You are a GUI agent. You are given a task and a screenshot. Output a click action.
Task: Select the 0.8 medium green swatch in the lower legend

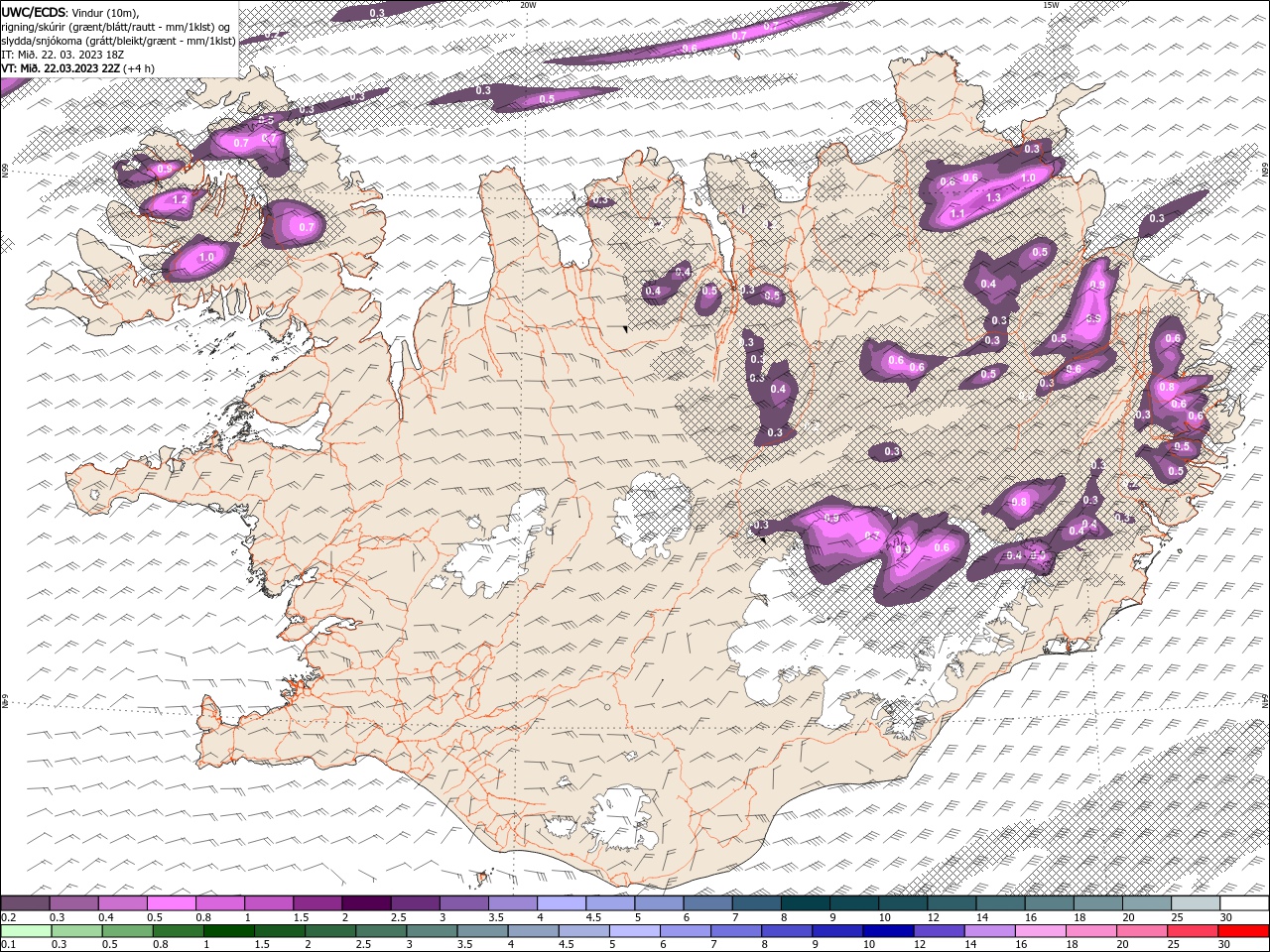coord(178,931)
